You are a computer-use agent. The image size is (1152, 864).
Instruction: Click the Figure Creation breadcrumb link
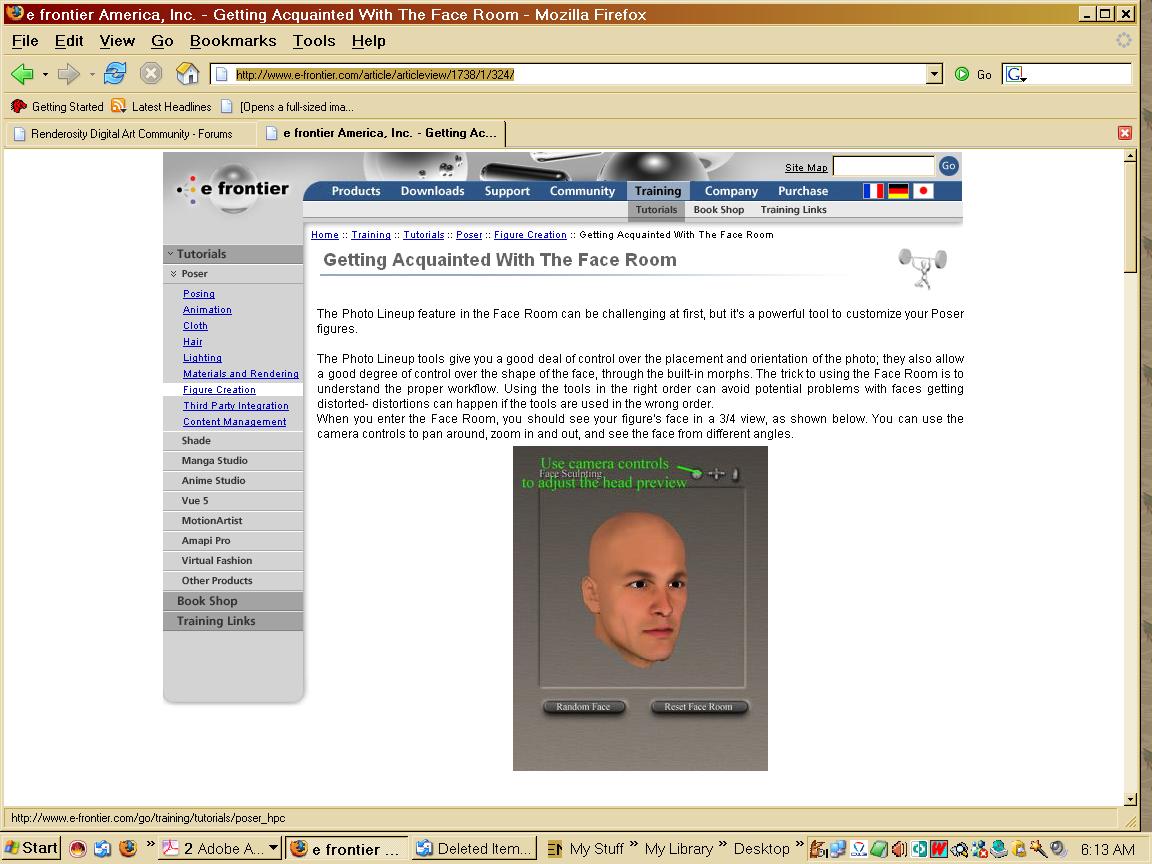point(530,235)
